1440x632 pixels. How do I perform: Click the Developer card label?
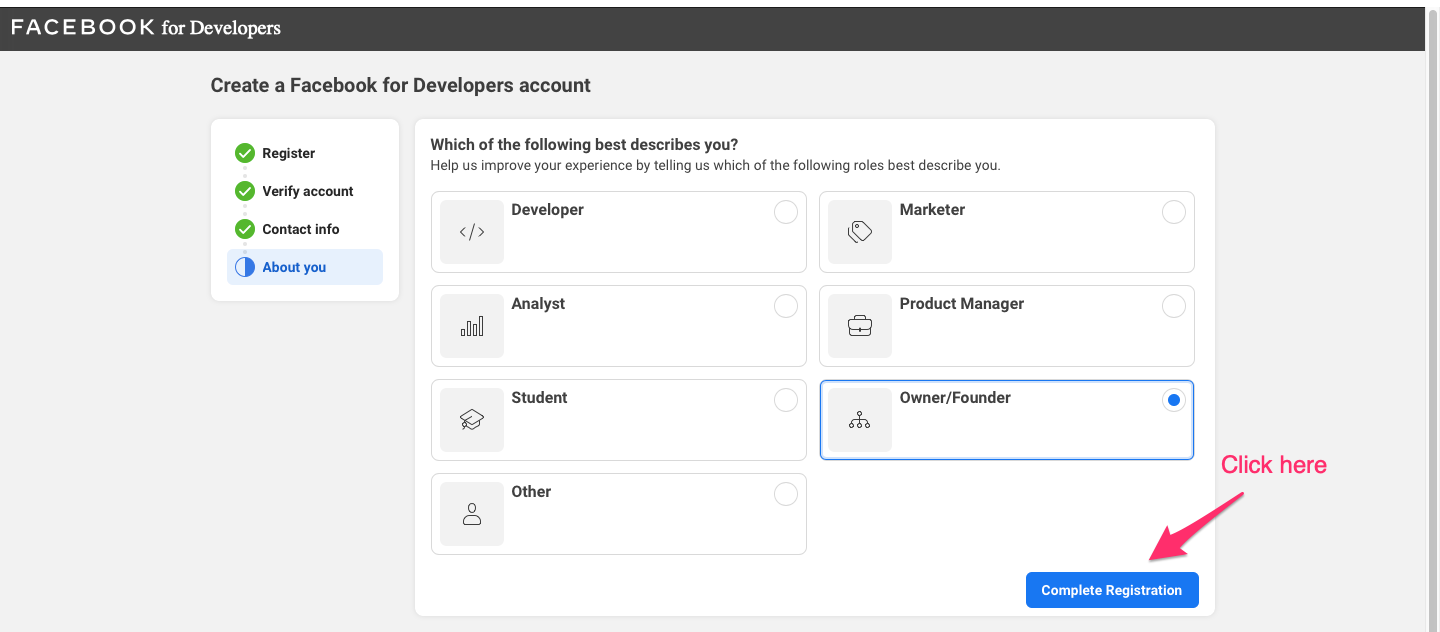(547, 210)
